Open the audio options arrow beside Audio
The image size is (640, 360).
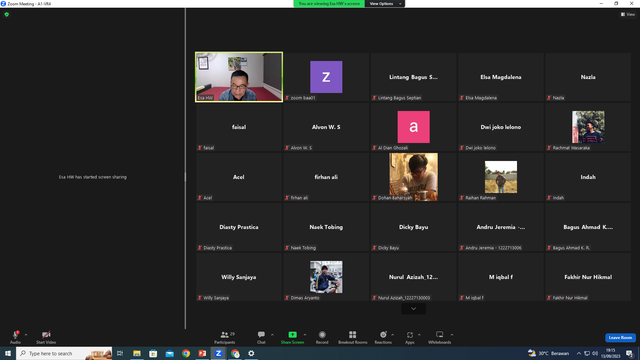[x=26, y=335]
